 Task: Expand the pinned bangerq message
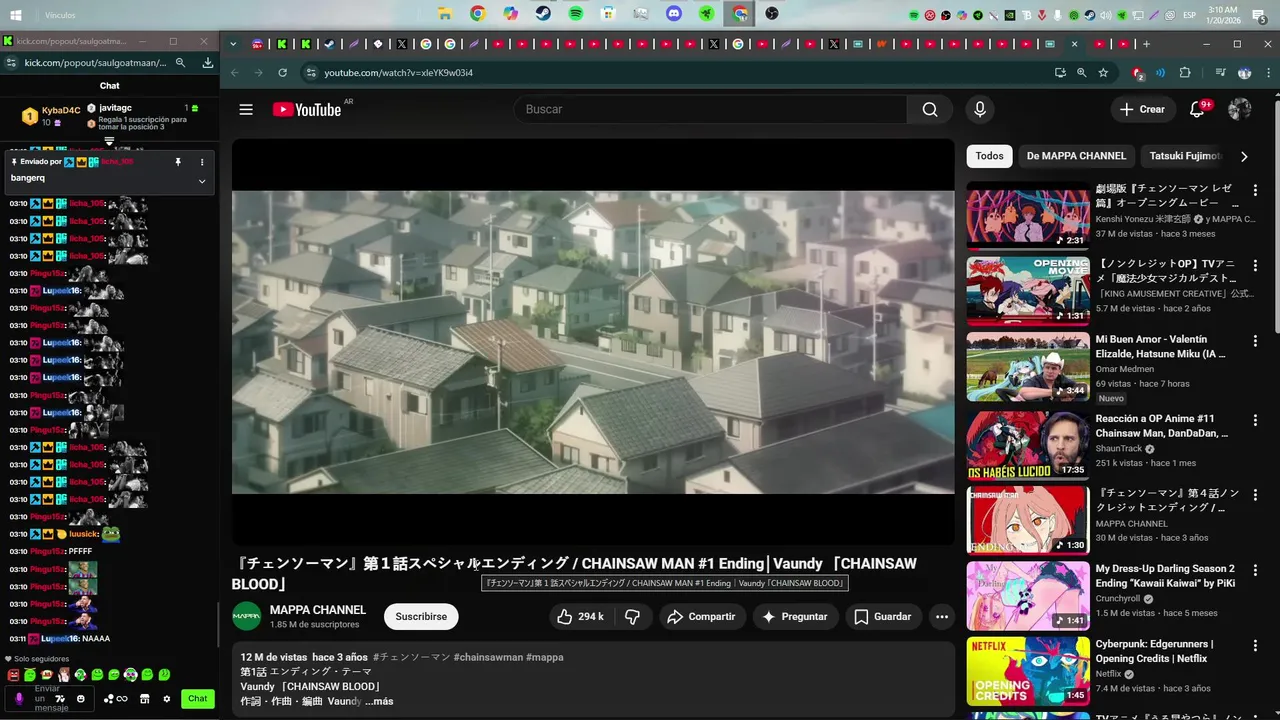(x=202, y=181)
